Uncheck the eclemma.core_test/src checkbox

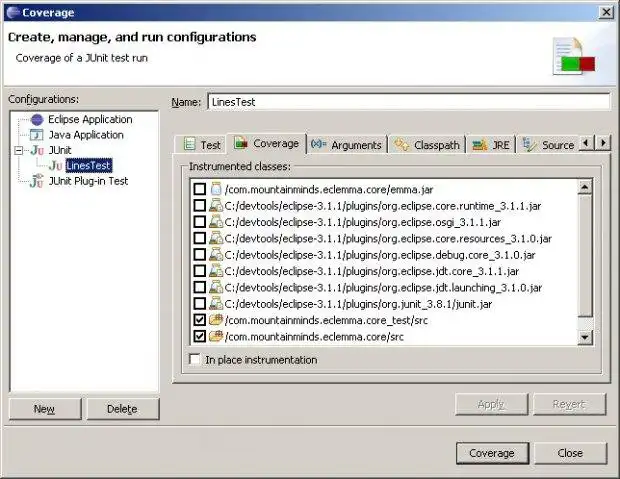point(200,320)
